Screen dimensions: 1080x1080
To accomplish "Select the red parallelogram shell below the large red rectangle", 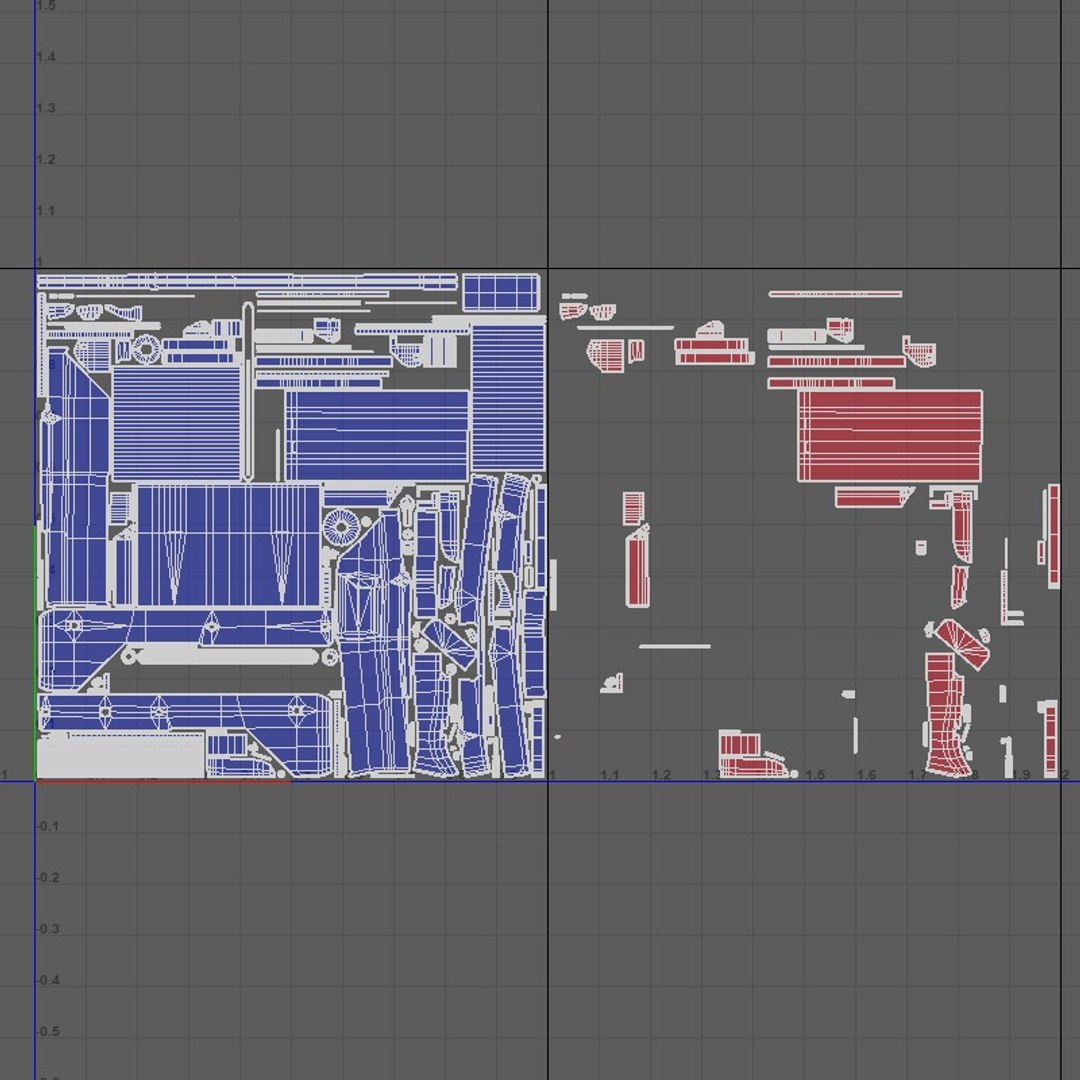I will pyautogui.click(x=873, y=497).
